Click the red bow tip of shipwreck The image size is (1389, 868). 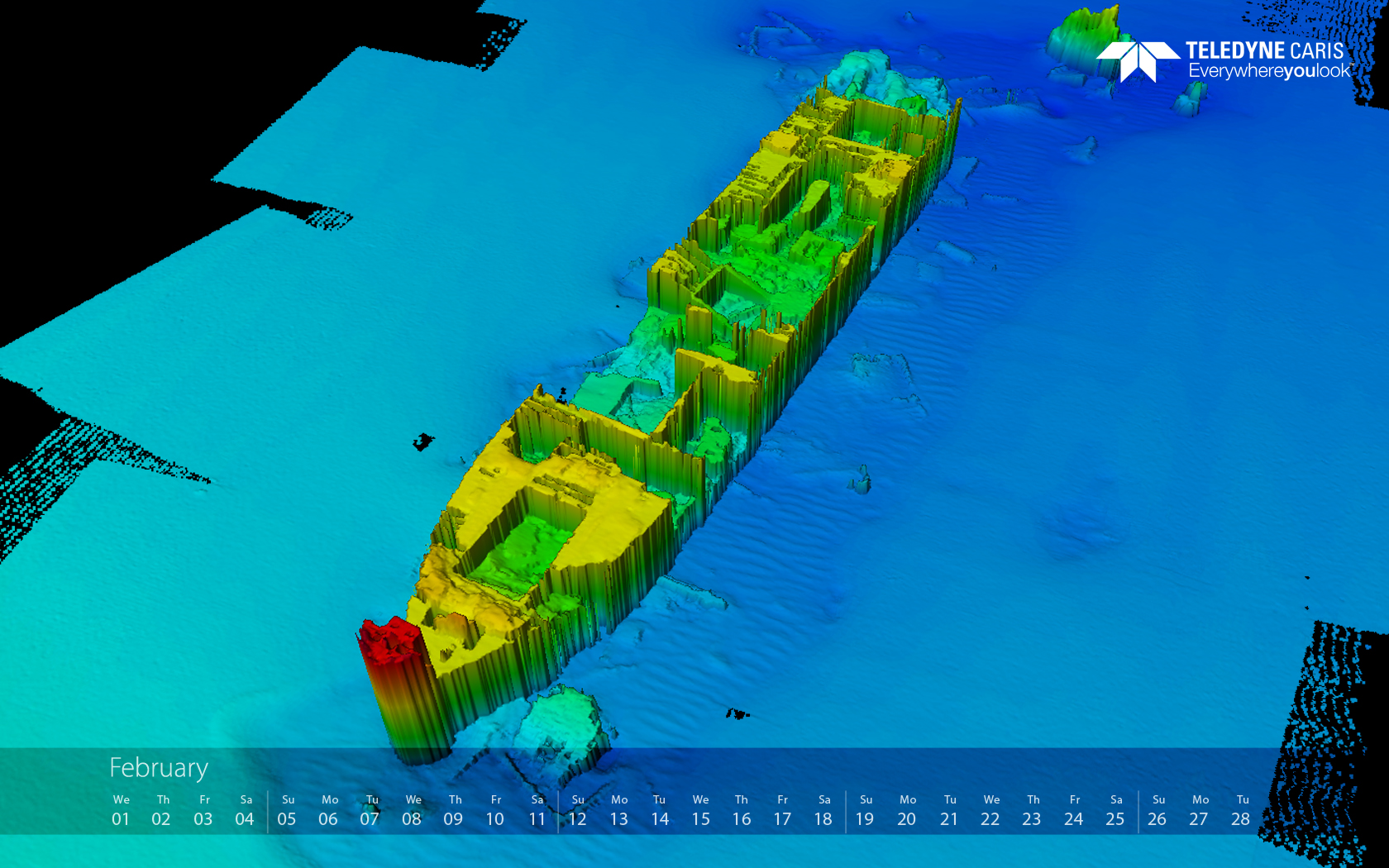coord(390,641)
